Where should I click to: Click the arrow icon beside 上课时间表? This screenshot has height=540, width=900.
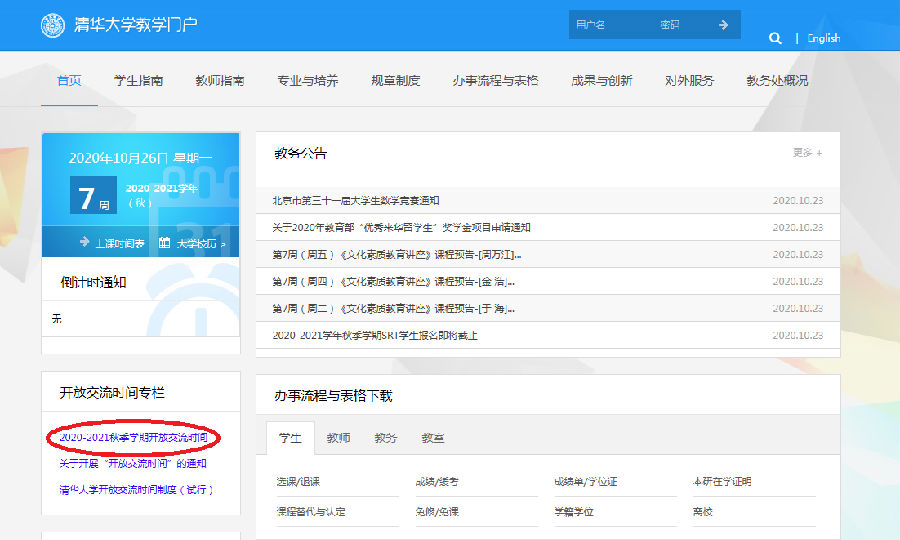point(86,243)
